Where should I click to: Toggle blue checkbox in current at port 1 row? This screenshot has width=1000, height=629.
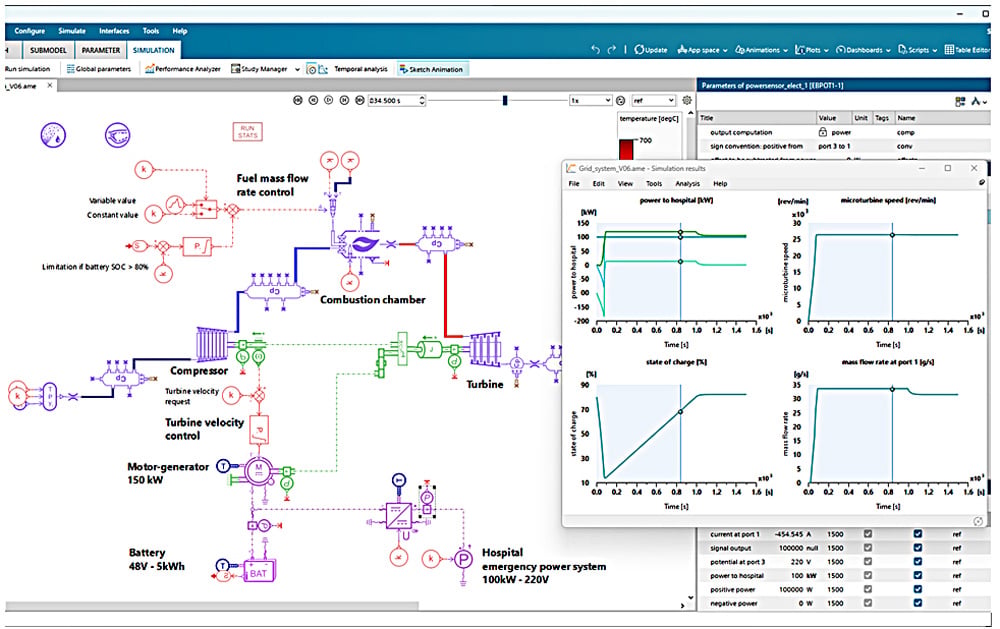coord(918,534)
